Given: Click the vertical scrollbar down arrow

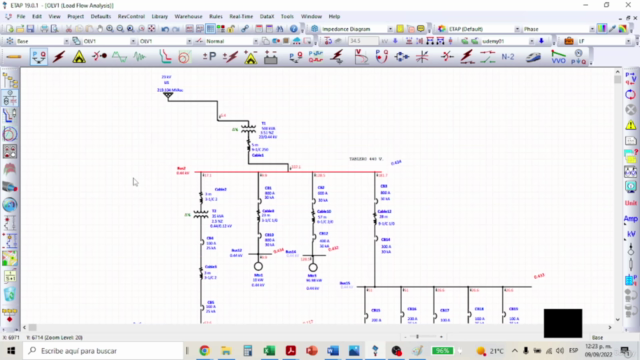Looking at the screenshot, I should [x=618, y=320].
